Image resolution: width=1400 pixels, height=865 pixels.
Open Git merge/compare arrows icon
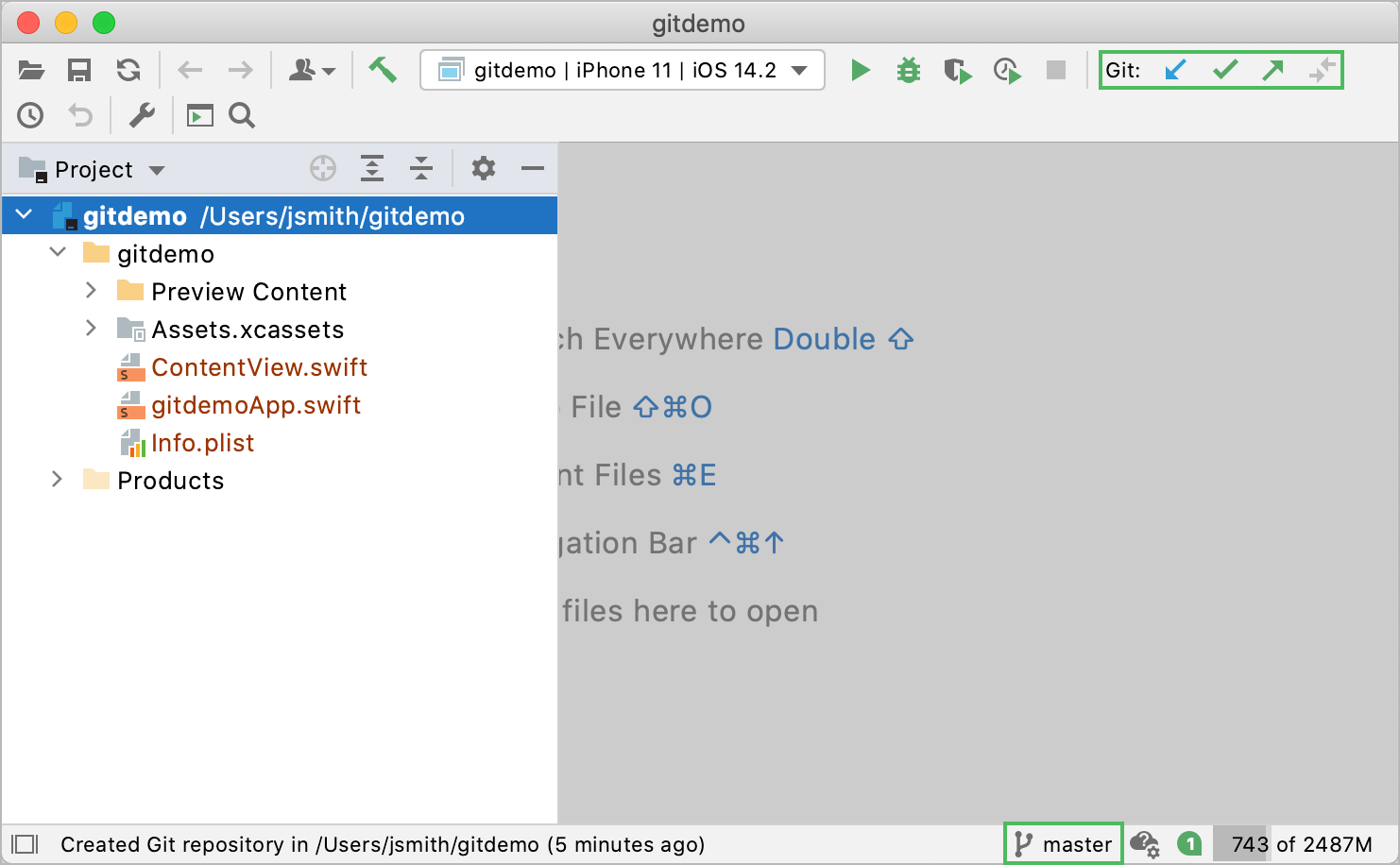1322,70
